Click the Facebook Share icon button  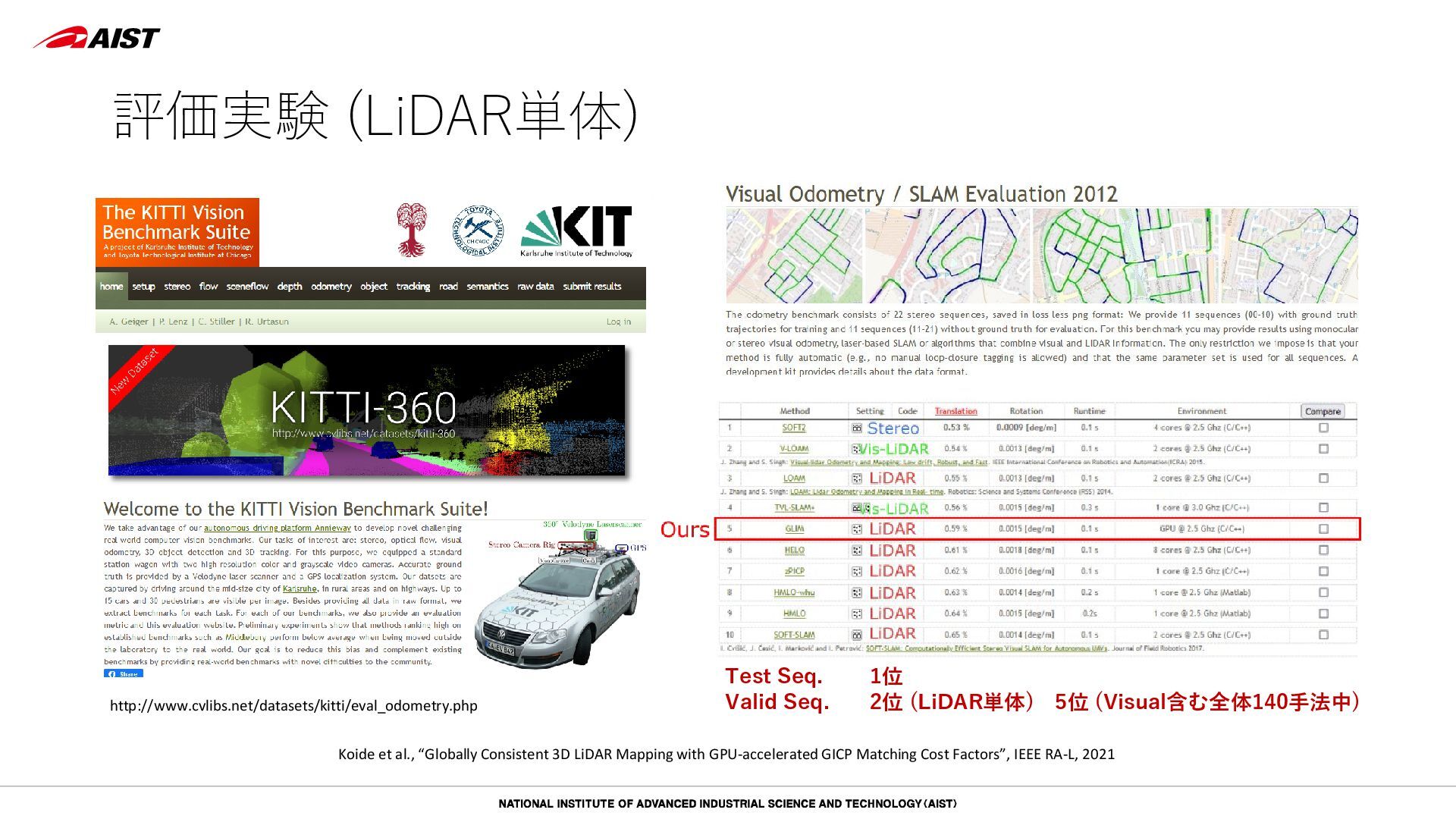coord(124,673)
